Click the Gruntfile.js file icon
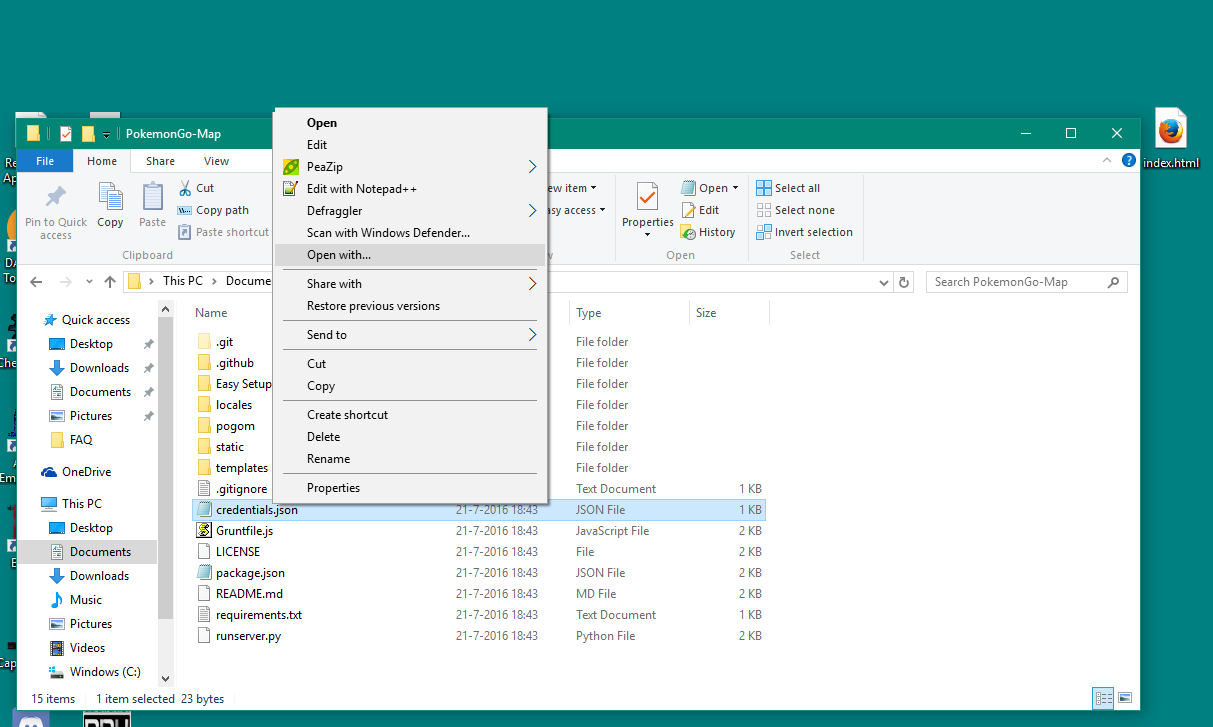Viewport: 1213px width, 727px height. (204, 531)
